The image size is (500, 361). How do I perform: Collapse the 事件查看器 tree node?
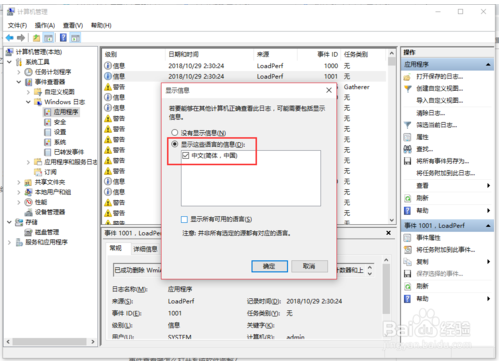(x=19, y=82)
